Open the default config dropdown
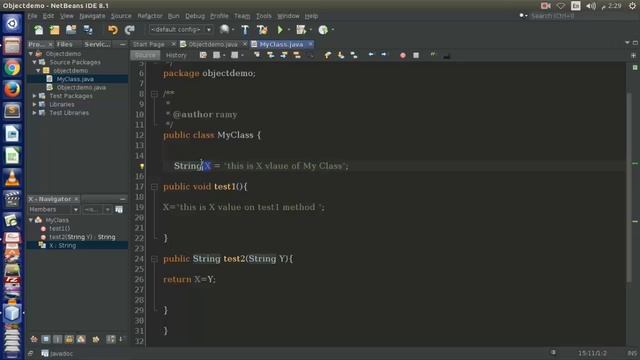640x360 pixels. click(180, 29)
